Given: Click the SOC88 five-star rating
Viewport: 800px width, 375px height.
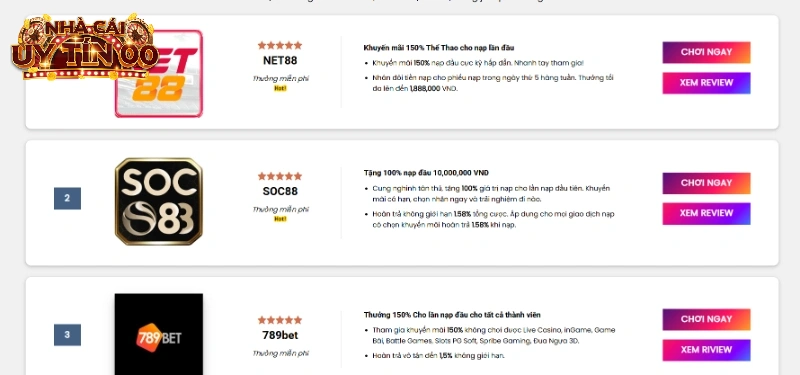Looking at the screenshot, I should click(280, 176).
